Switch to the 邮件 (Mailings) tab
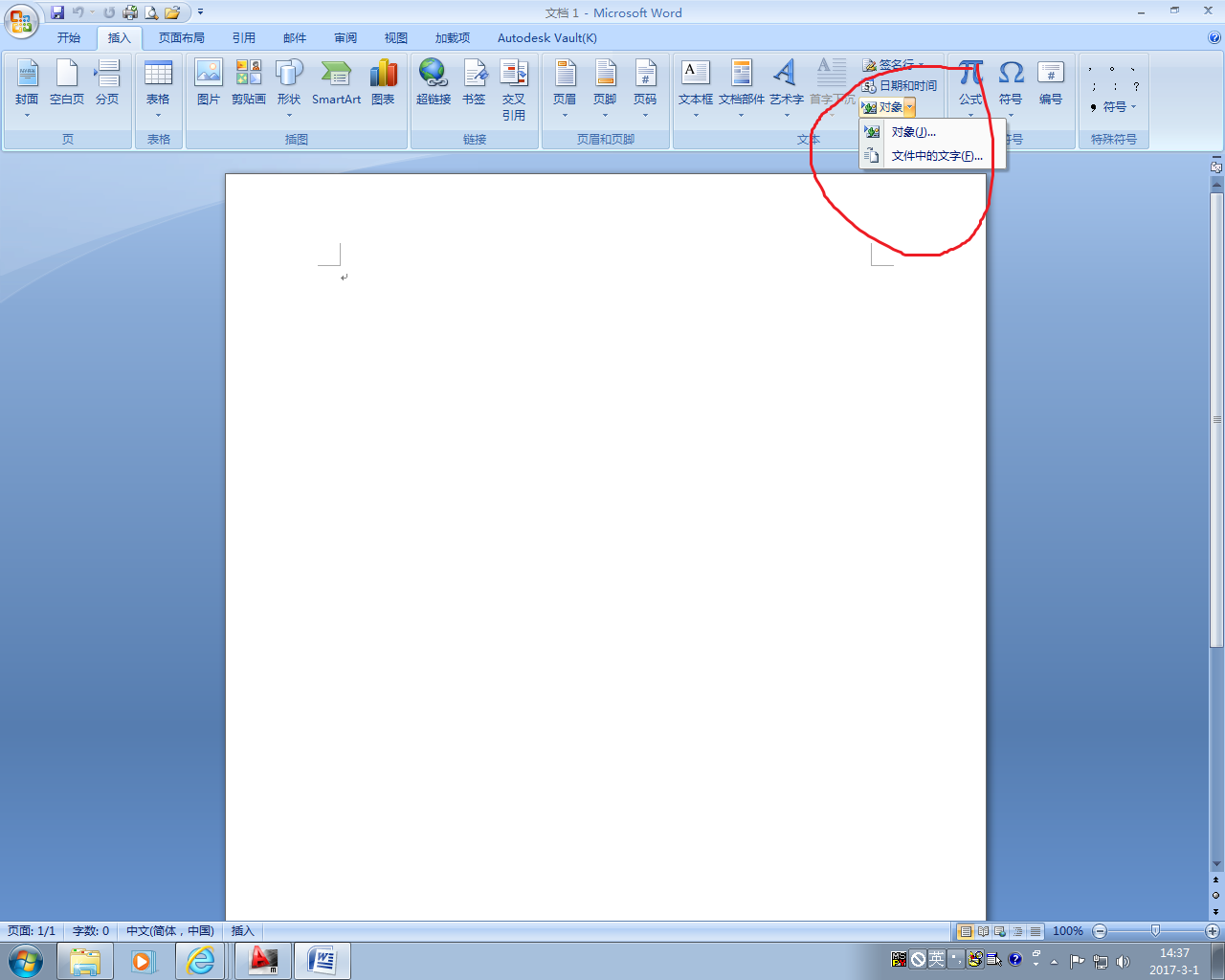Viewport: 1225px width, 980px height. coord(295,38)
